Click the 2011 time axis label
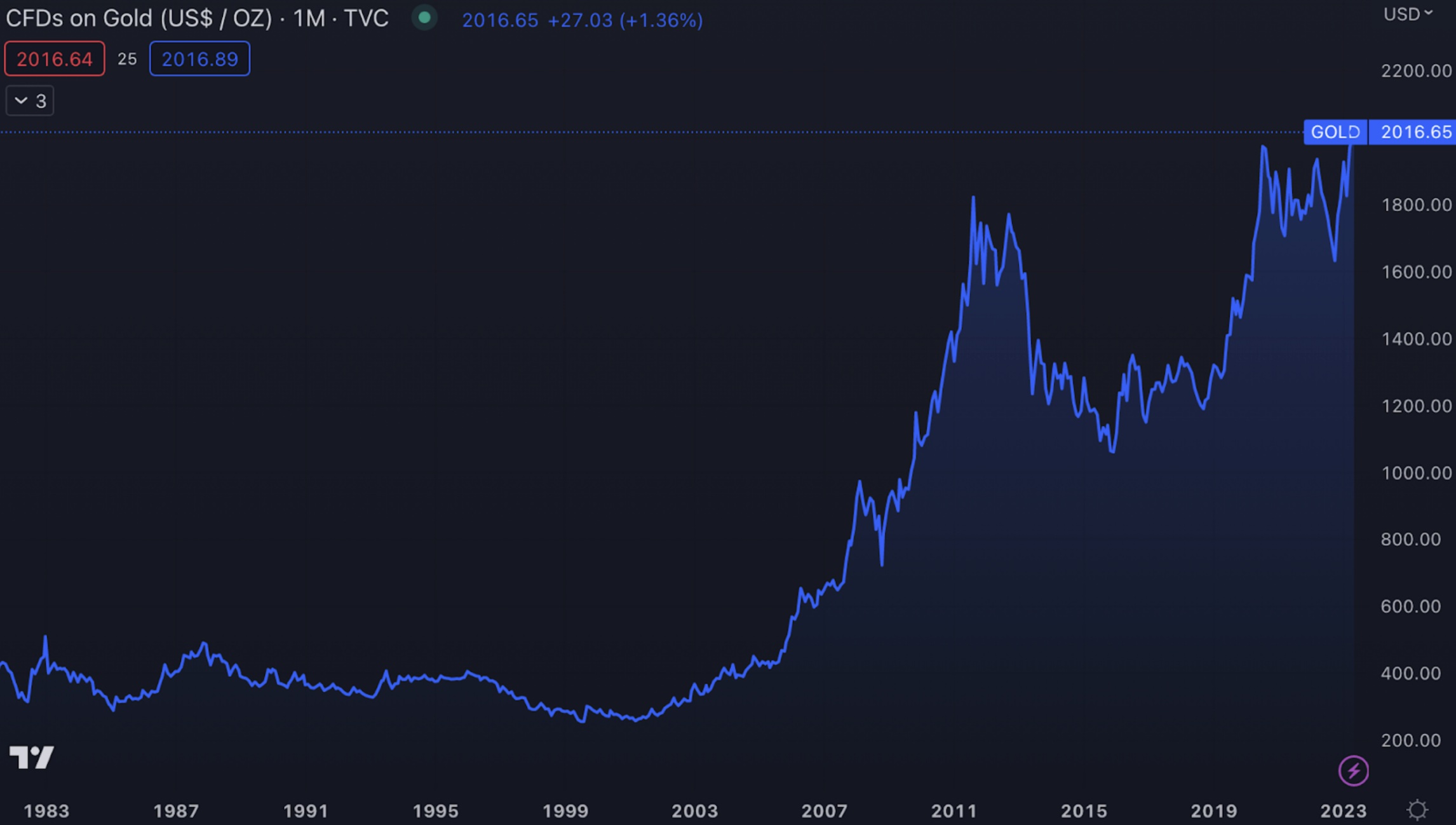This screenshot has width=1456, height=825. pos(954,811)
